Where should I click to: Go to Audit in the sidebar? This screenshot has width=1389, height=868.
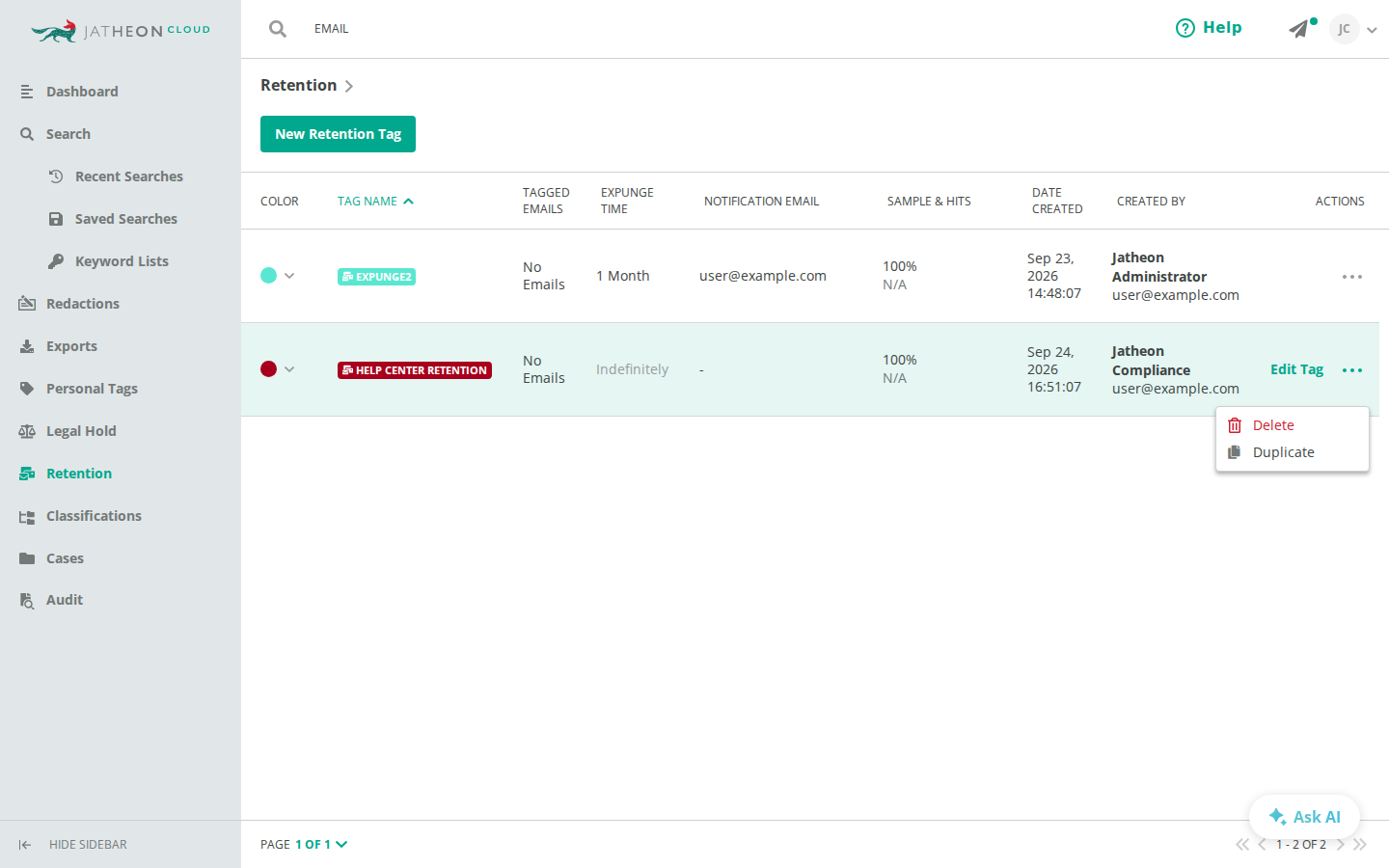65,600
